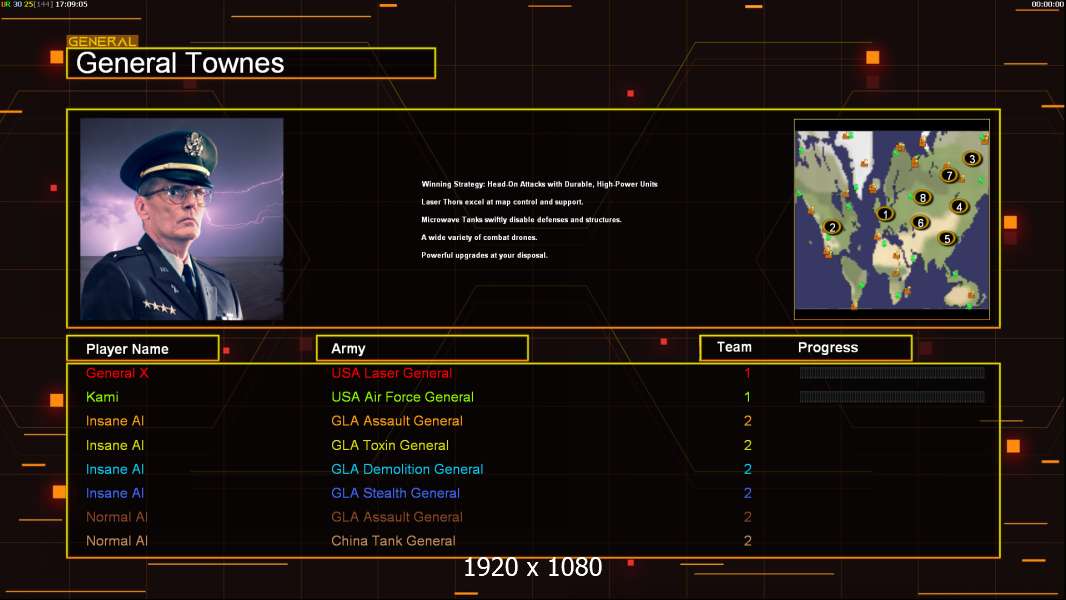Click Insane AI in GLA Toxin row

tap(115, 445)
